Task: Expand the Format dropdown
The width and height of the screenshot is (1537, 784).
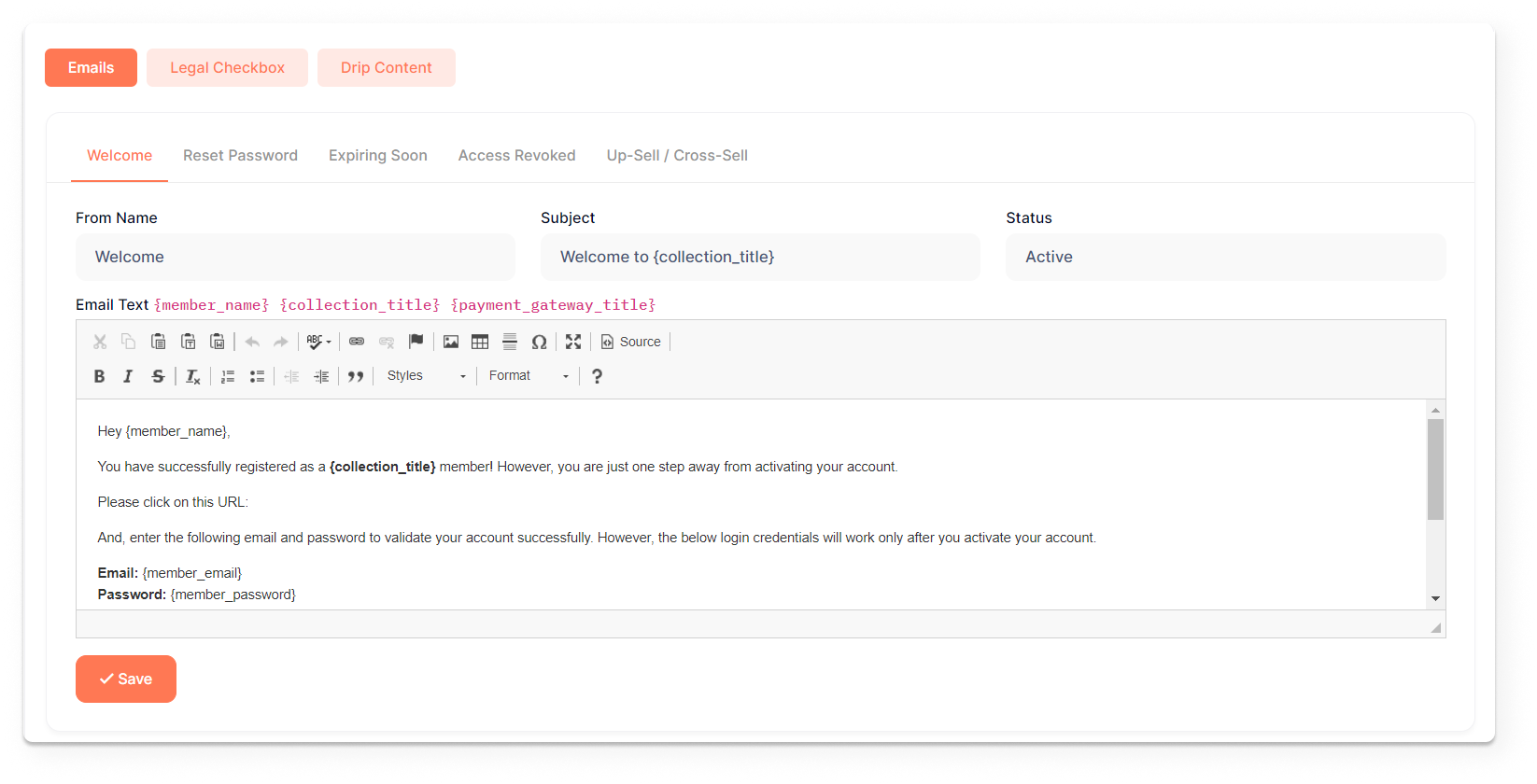Action: point(529,376)
